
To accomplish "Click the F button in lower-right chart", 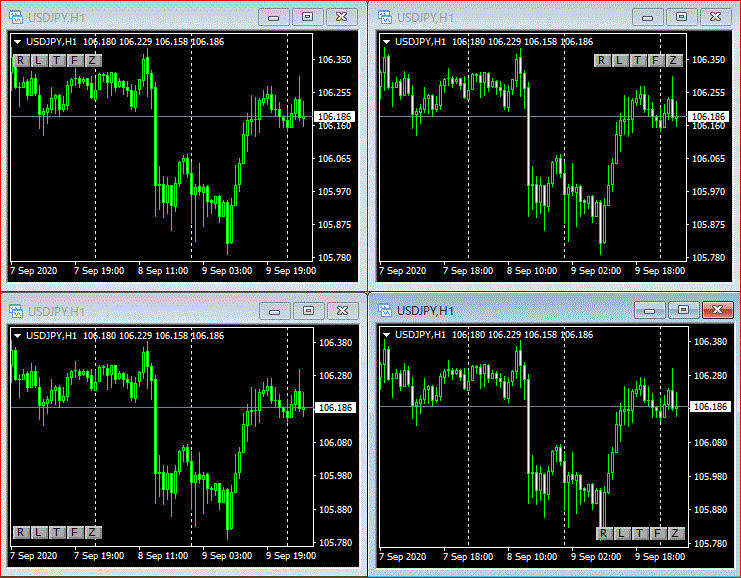I will 657,534.
